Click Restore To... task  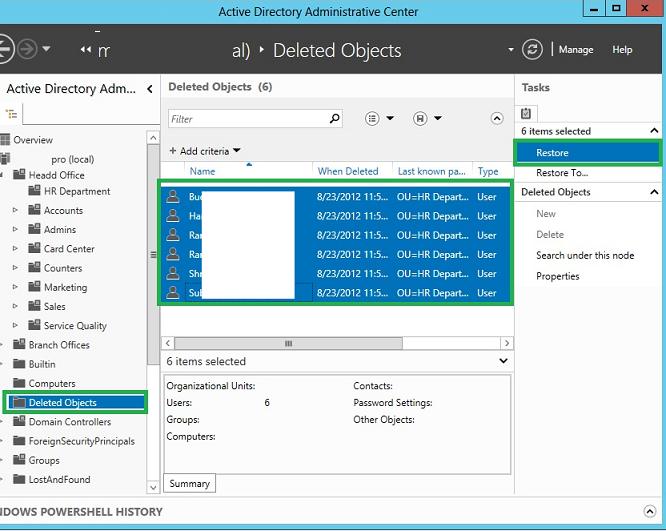[562, 173]
